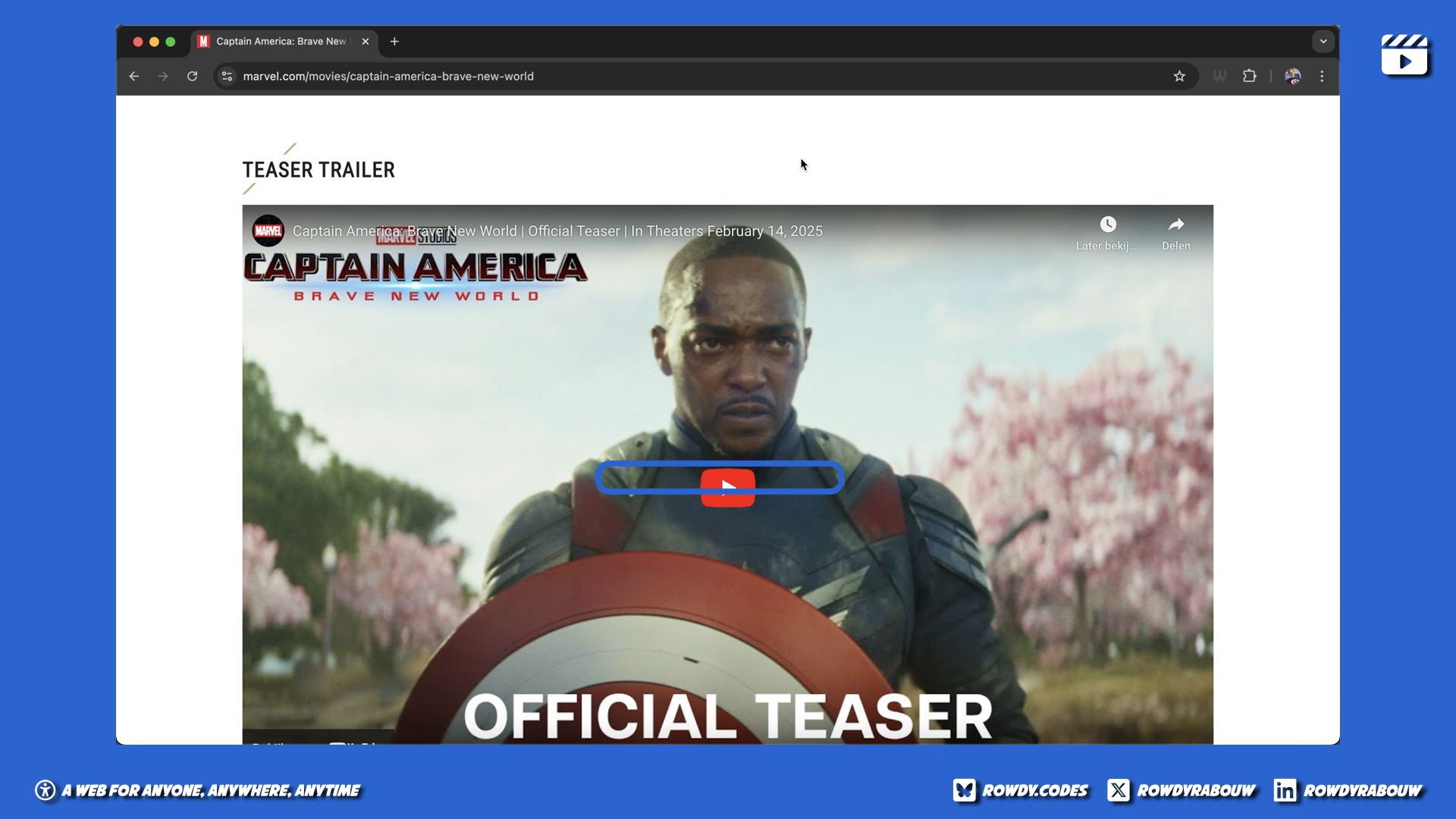Open the video title link on YouTube
The height and width of the screenshot is (819, 1456).
click(557, 231)
